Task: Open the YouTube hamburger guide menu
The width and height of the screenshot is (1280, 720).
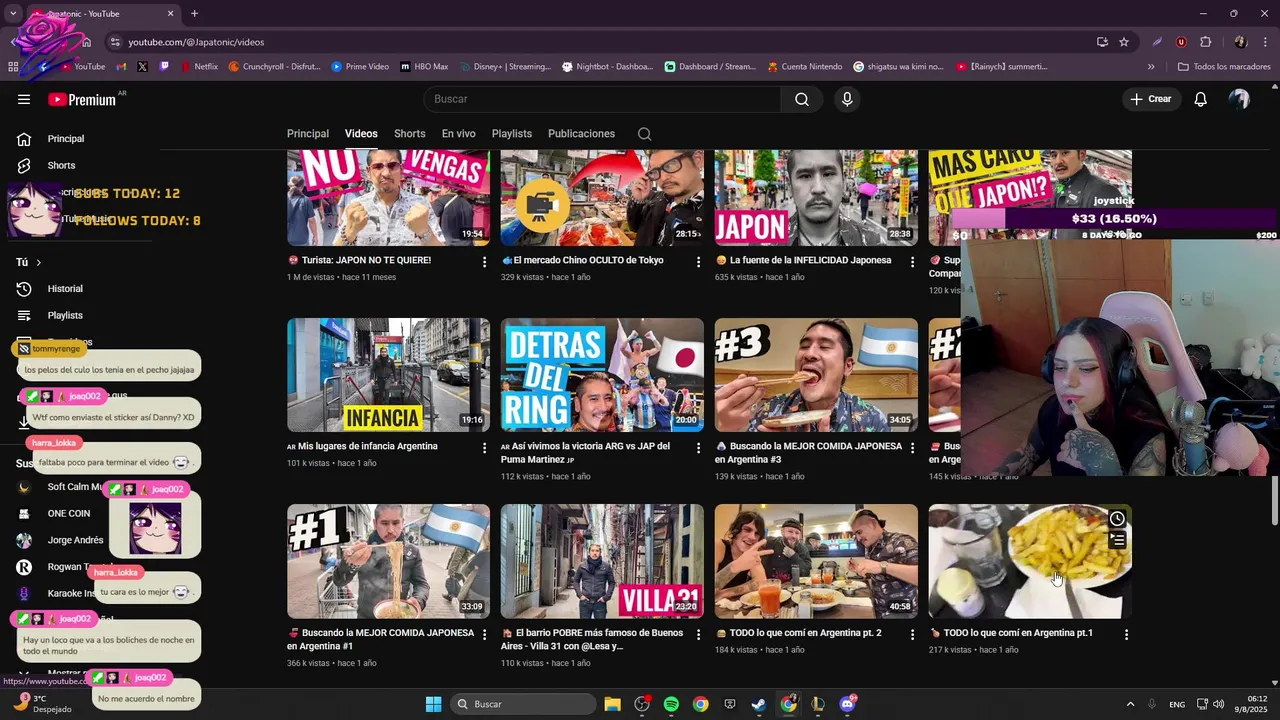Action: 24,99
